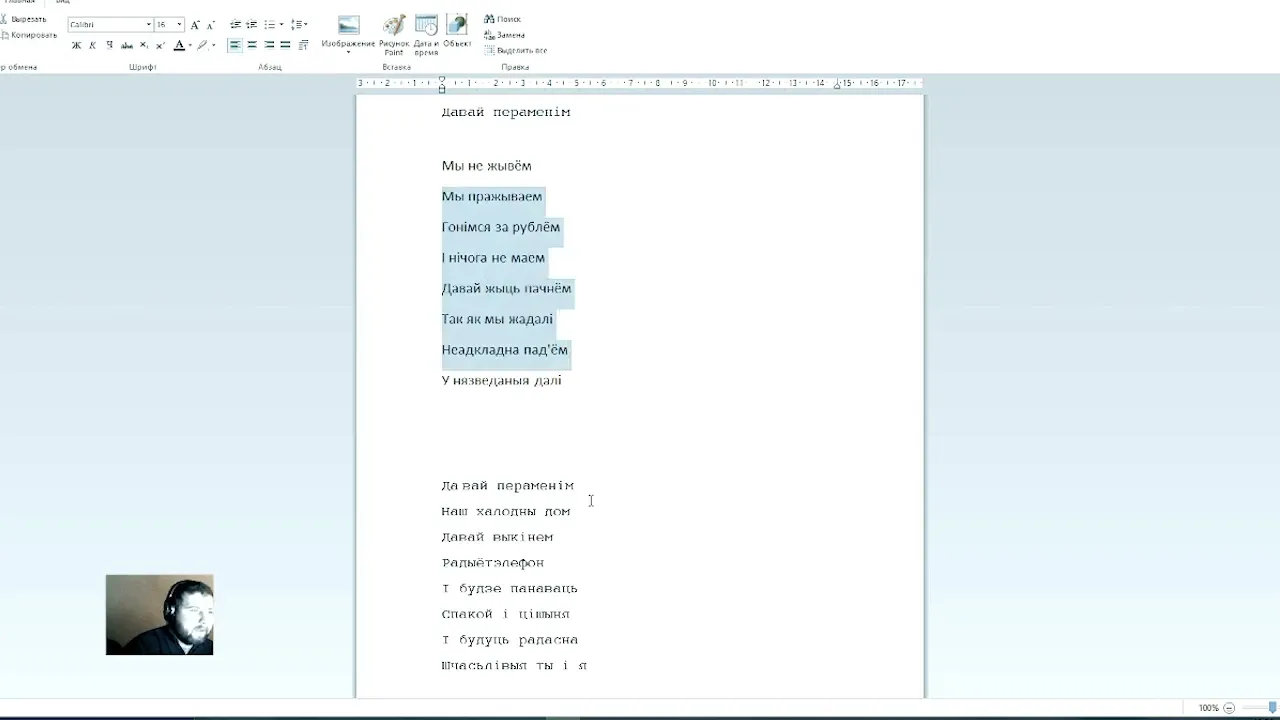The width and height of the screenshot is (1280, 720).
Task: Click the line 'Неадкладна пад'ём'
Action: (505, 350)
